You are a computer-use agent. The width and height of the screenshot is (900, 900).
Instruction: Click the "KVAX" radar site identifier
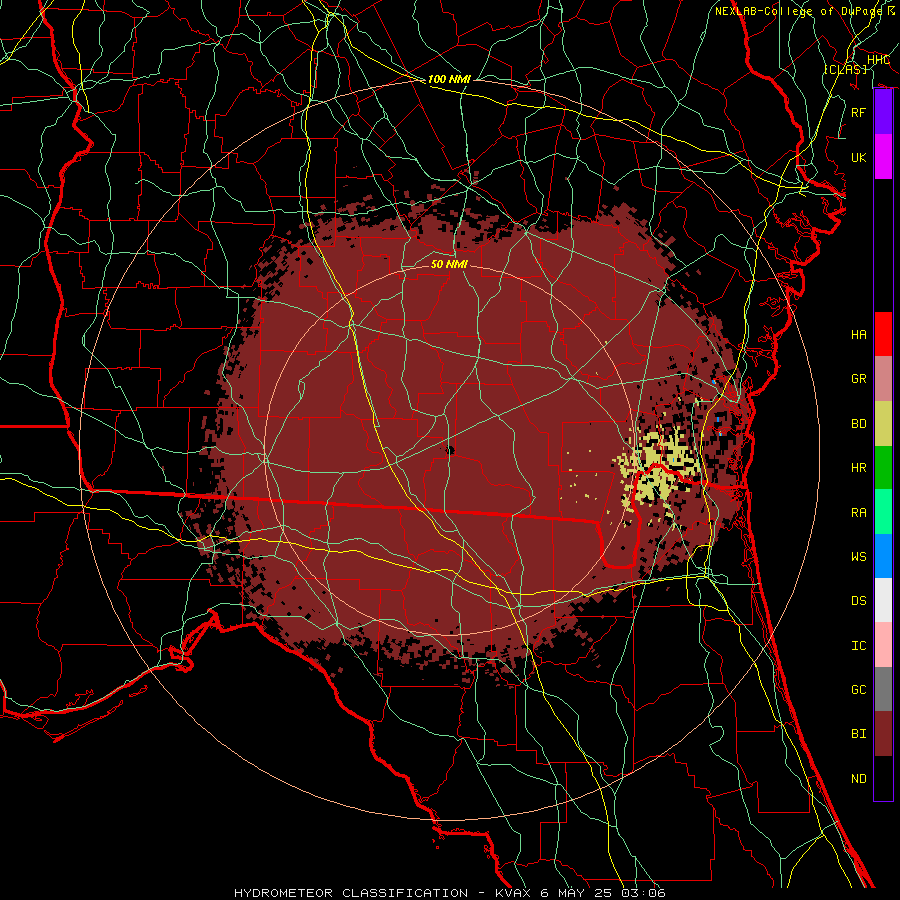point(513,893)
